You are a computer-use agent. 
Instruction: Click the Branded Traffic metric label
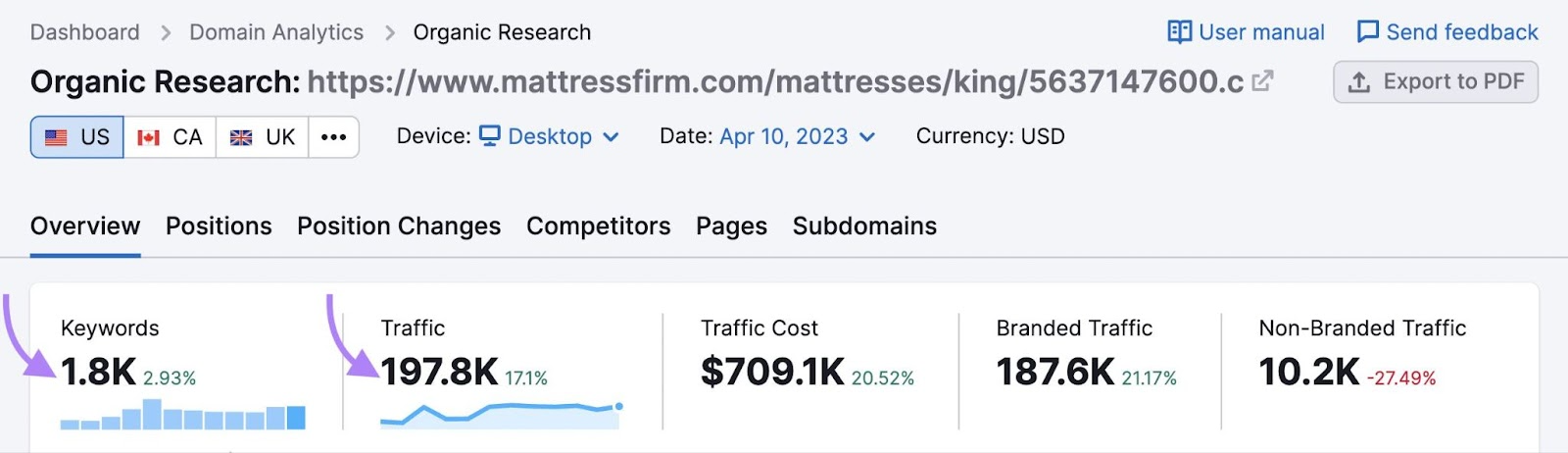pyautogui.click(x=1075, y=328)
